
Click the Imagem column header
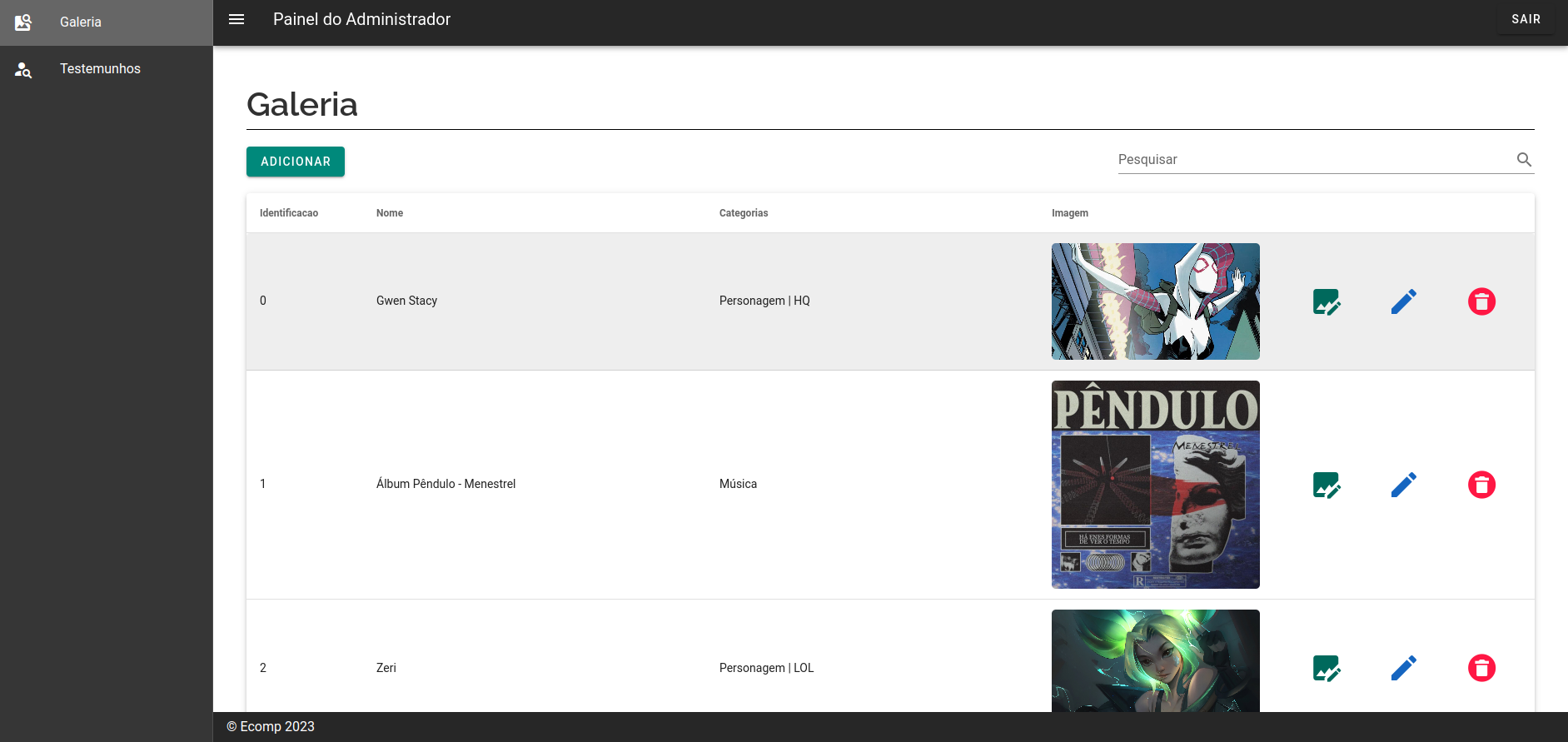[x=1070, y=213]
